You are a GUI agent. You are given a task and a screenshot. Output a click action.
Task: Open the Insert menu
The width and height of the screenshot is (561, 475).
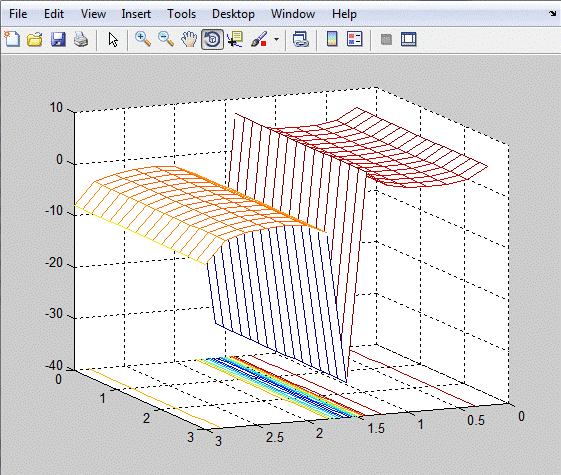click(136, 14)
